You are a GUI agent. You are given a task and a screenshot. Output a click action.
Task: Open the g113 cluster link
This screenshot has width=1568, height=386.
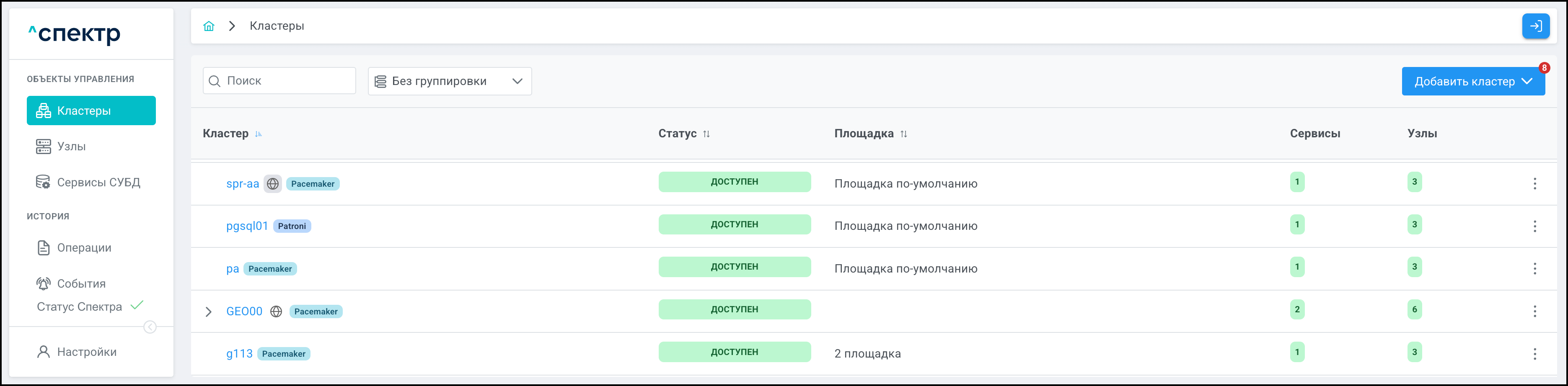click(x=238, y=354)
